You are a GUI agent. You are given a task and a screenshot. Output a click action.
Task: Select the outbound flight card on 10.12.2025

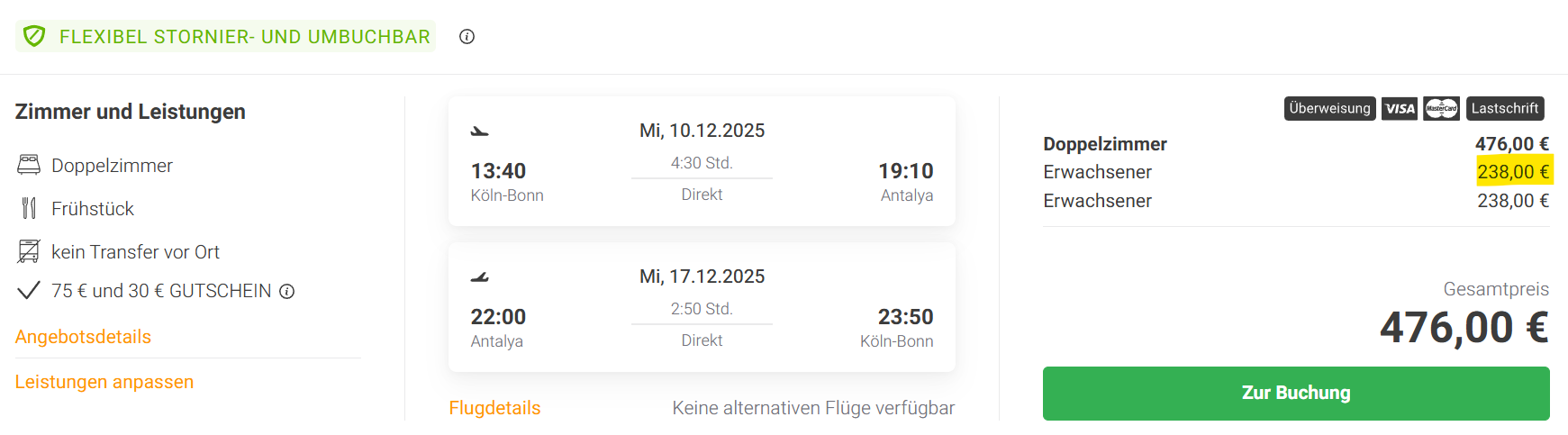point(702,161)
